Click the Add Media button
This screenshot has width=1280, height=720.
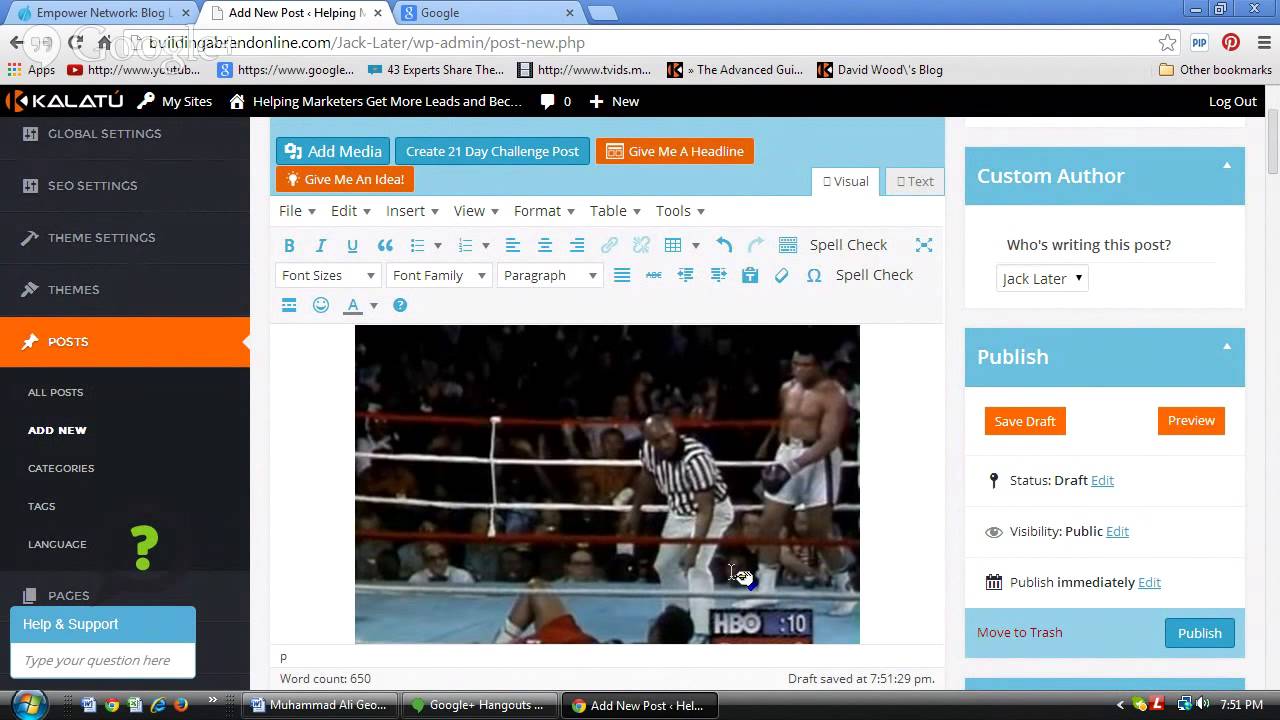[x=333, y=151]
